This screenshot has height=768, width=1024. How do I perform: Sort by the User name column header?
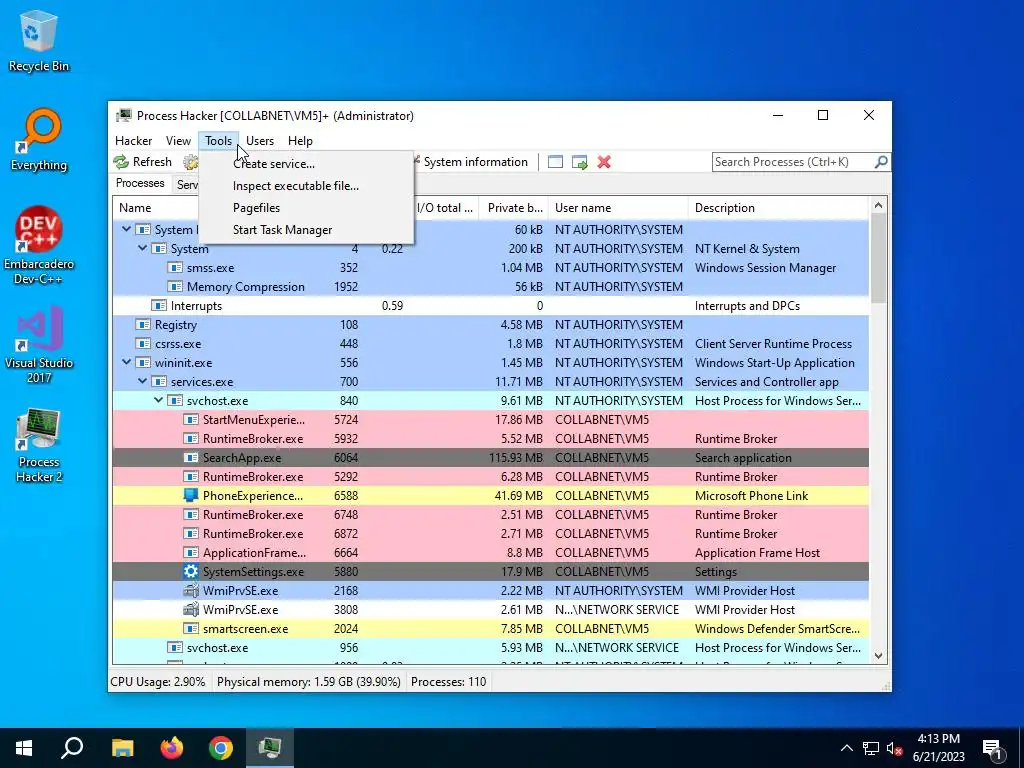click(618, 208)
